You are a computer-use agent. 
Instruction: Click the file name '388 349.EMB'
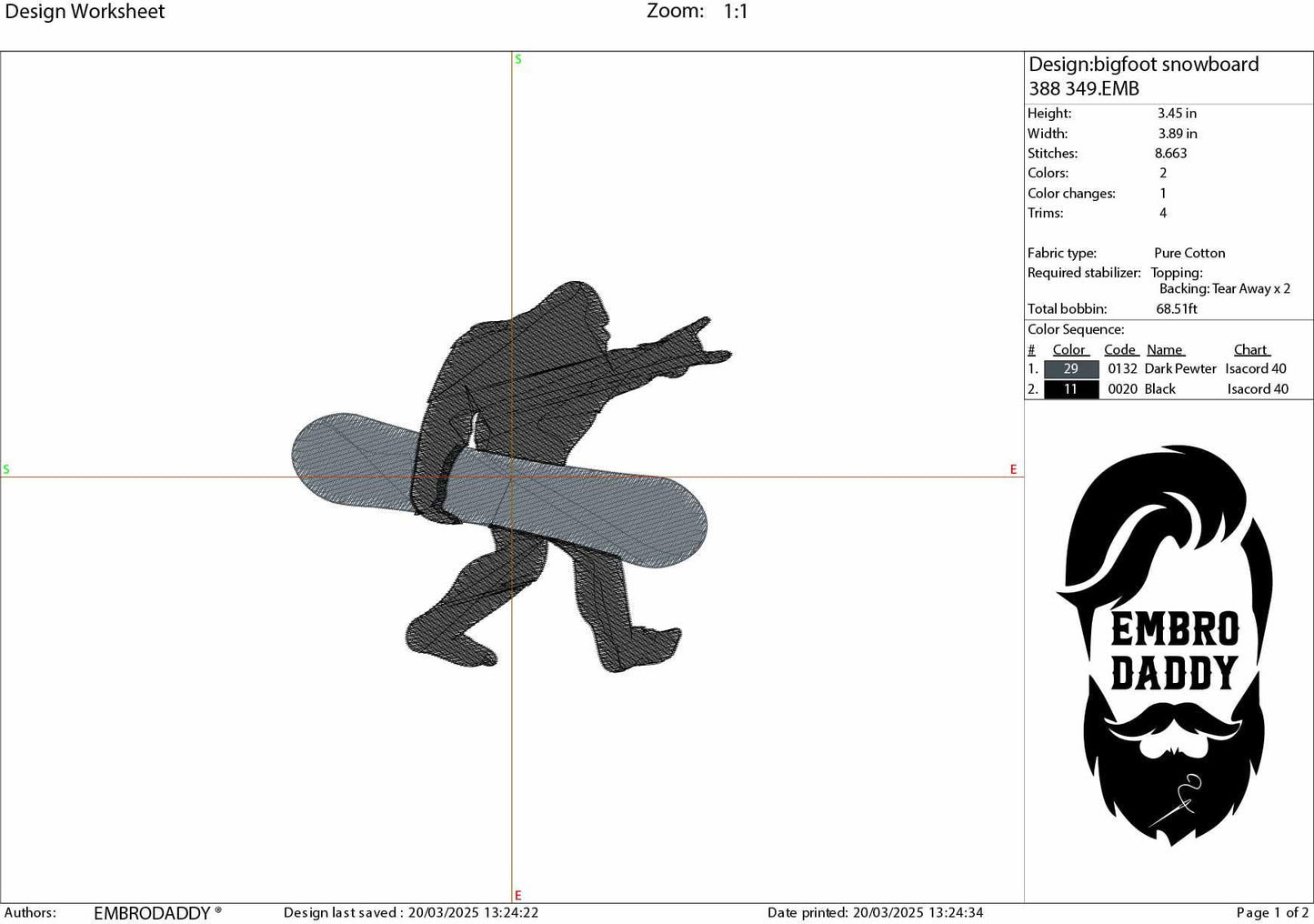(x=1084, y=88)
